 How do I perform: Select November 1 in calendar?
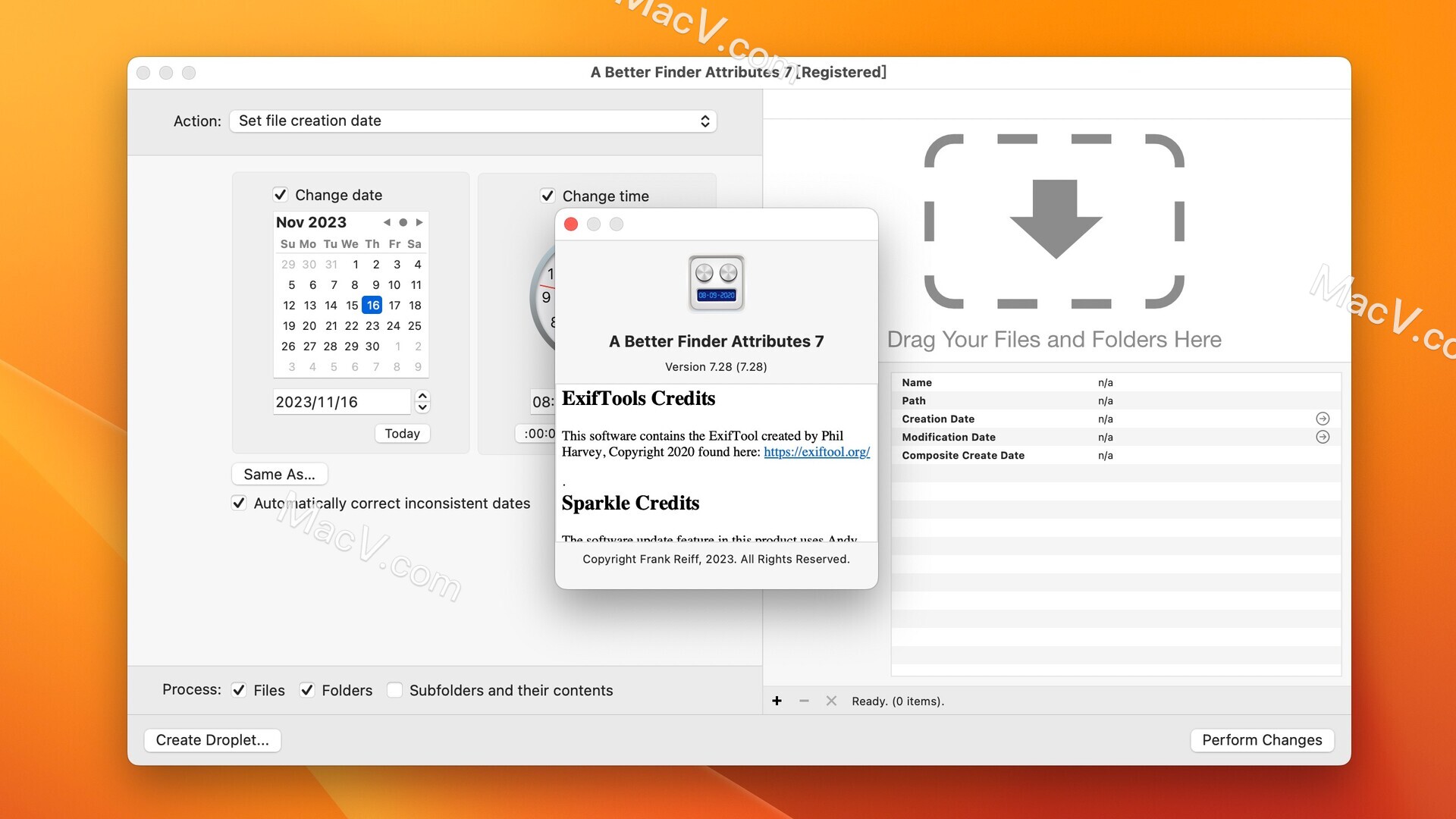point(355,264)
